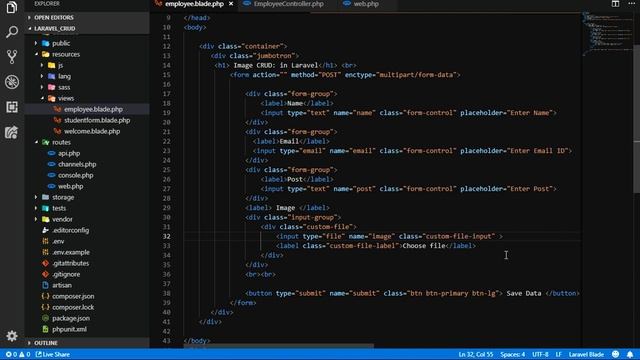640x360 pixels.
Task: Click the editor vertical scrollbar
Action: pos(636,118)
